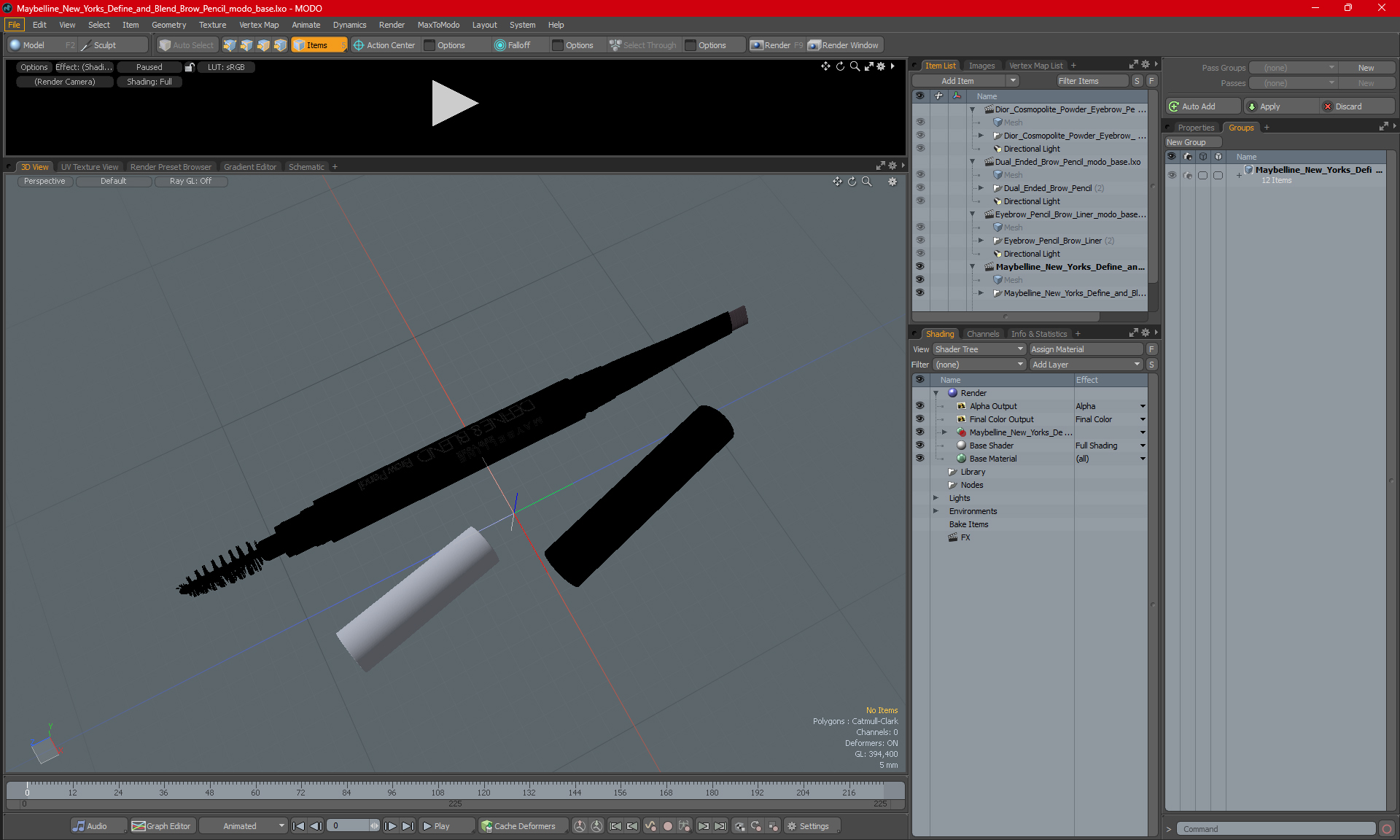The image size is (1400, 840).
Task: Toggle visibility of Eyebrow_Pencil_Brow_Liner item
Action: coord(920,241)
